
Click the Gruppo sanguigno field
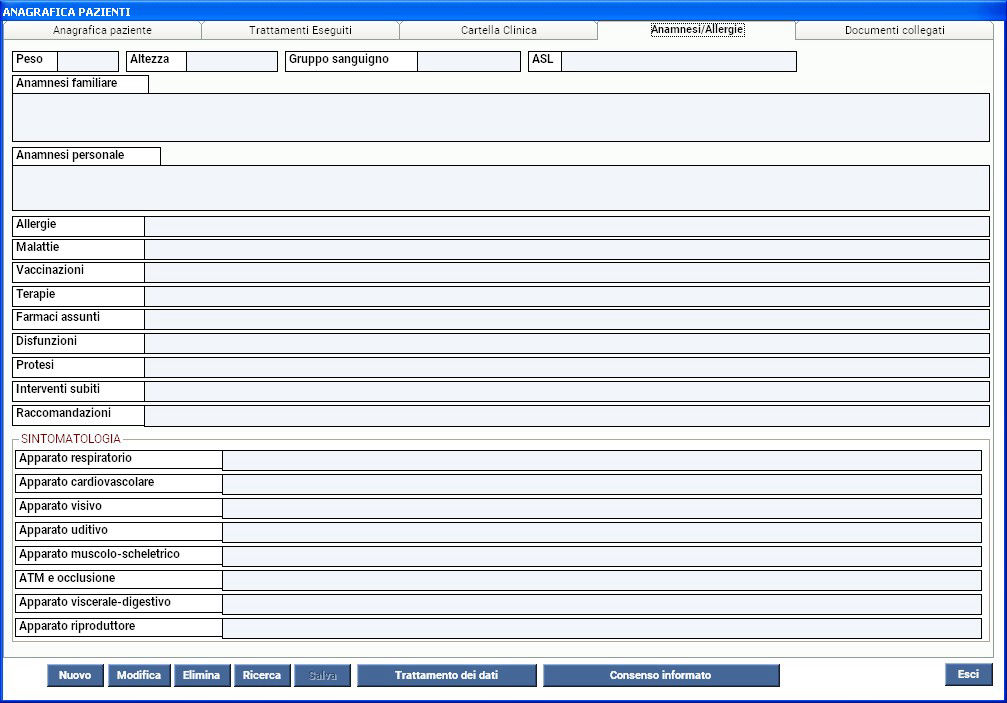click(x=468, y=61)
